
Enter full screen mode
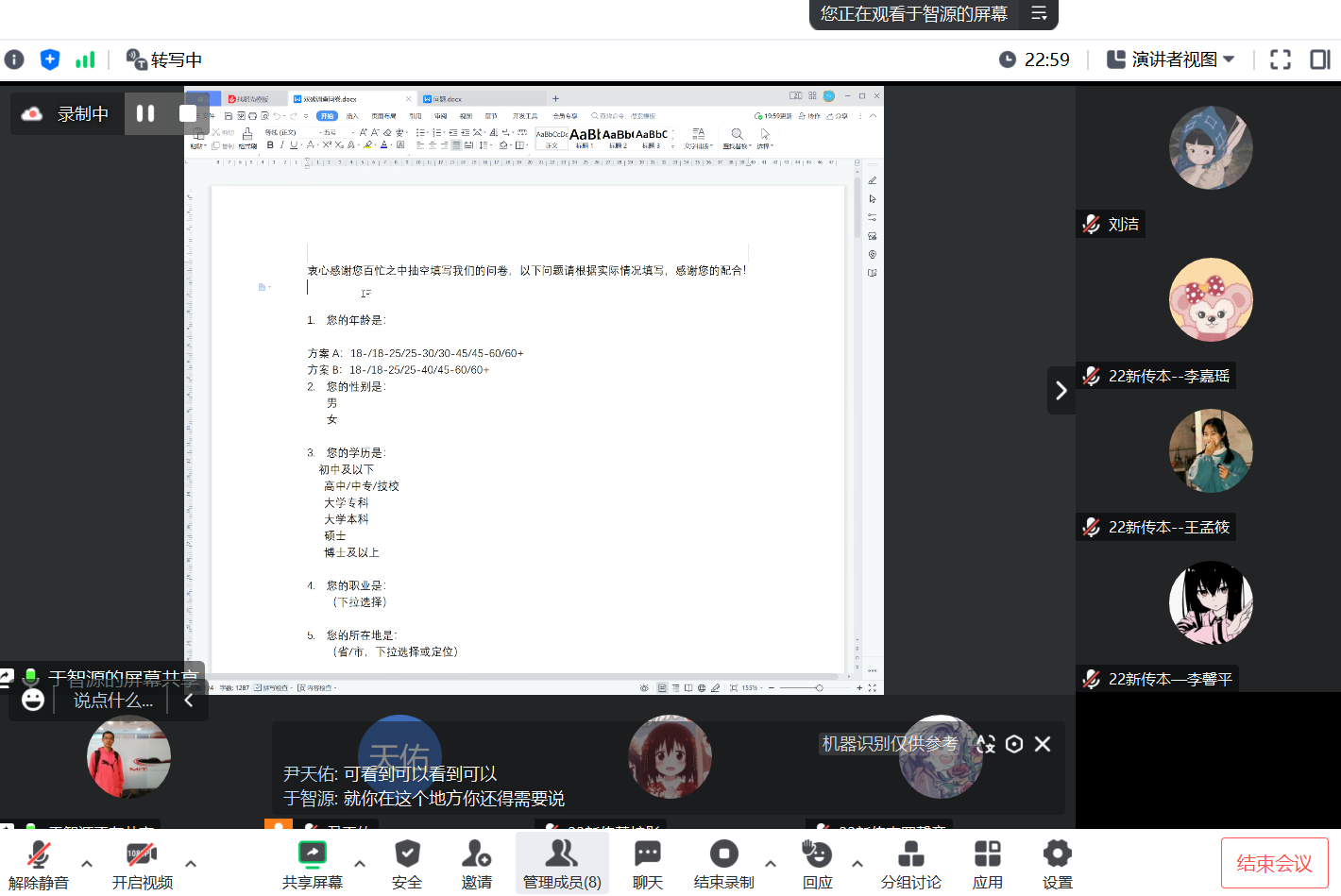click(1280, 59)
